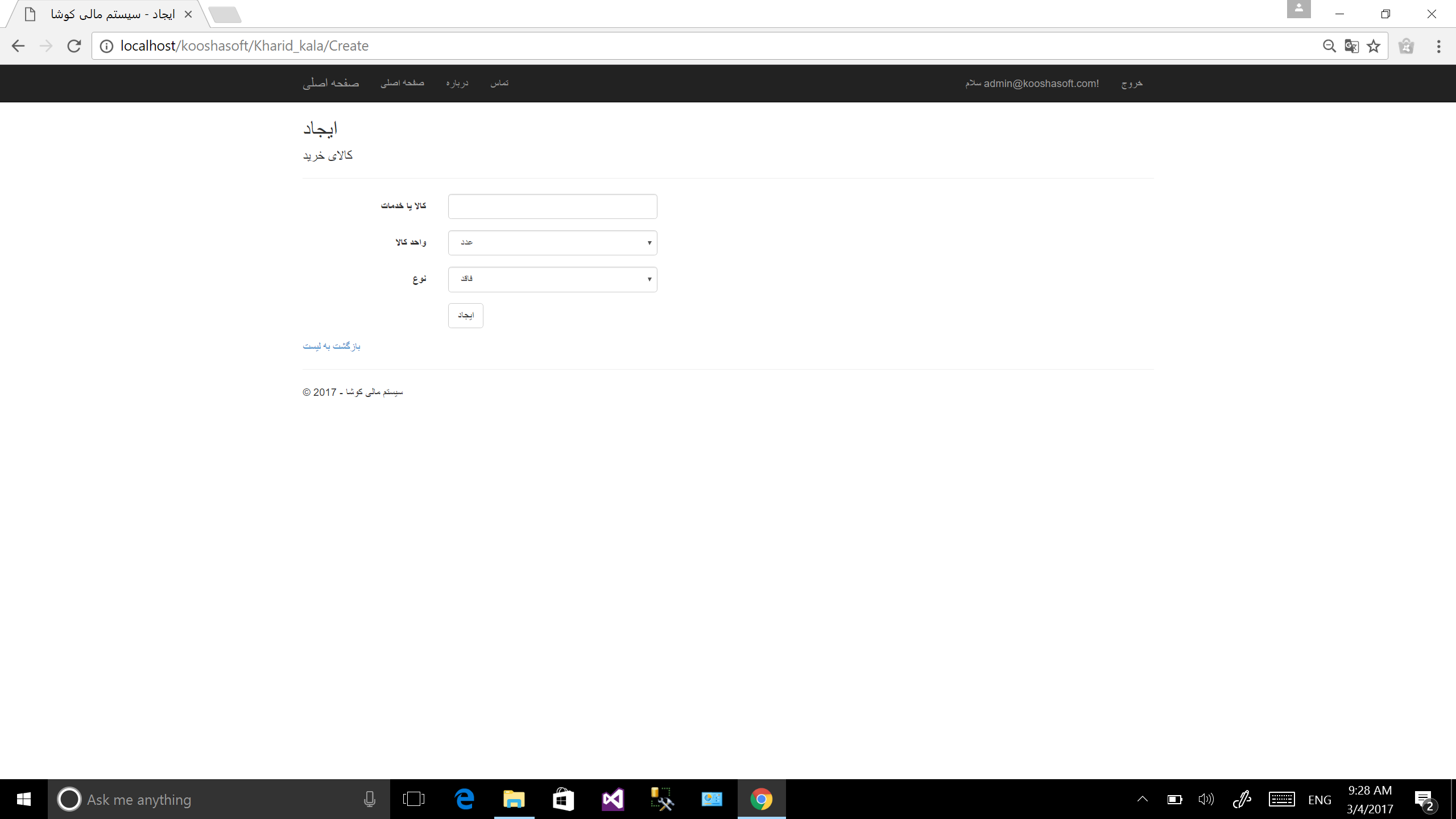This screenshot has width=1456, height=819.
Task: Open the نوع type dropdown
Action: (x=552, y=279)
